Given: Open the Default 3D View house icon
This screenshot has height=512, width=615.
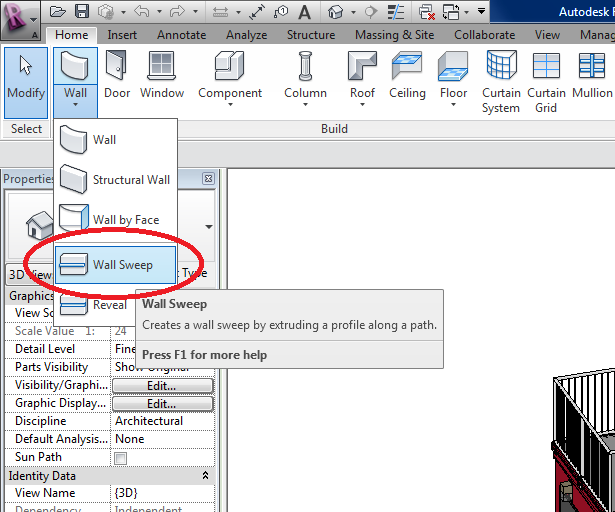Looking at the screenshot, I should 335,12.
